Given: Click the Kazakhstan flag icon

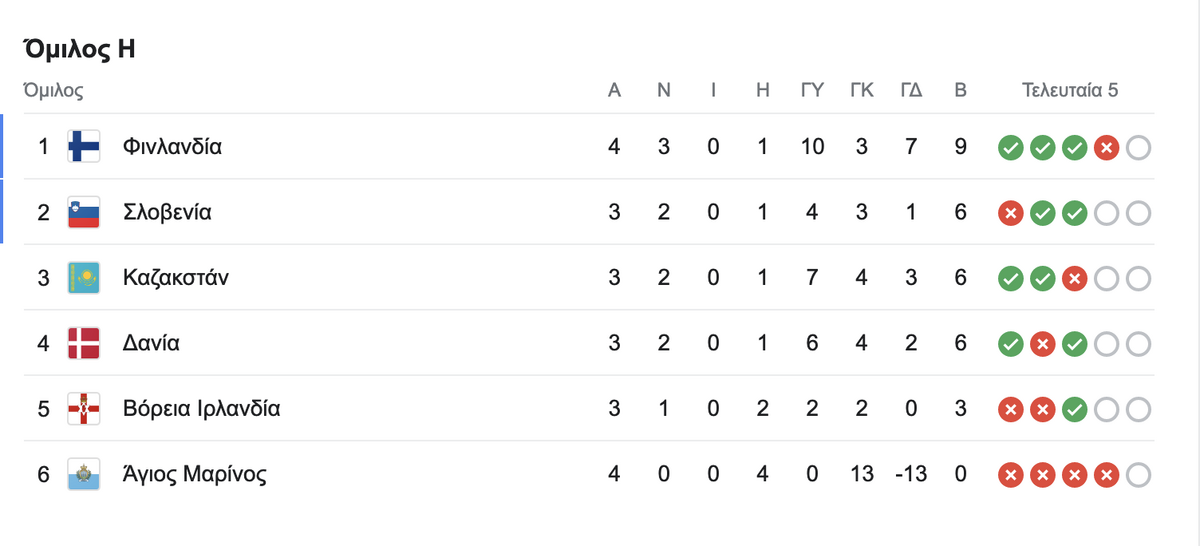Looking at the screenshot, I should click(x=83, y=278).
